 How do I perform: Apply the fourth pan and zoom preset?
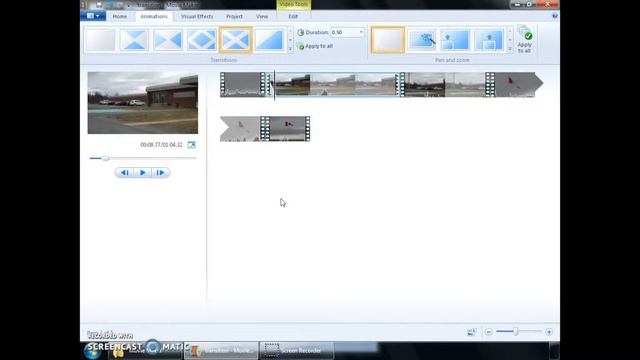[x=489, y=40]
